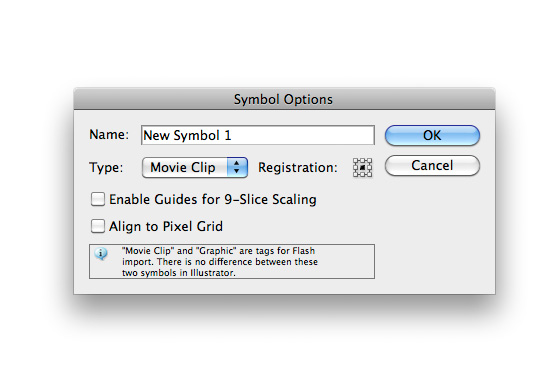Image resolution: width=558 pixels, height=391 pixels.
Task: Select the center registration point
Action: 363,168
